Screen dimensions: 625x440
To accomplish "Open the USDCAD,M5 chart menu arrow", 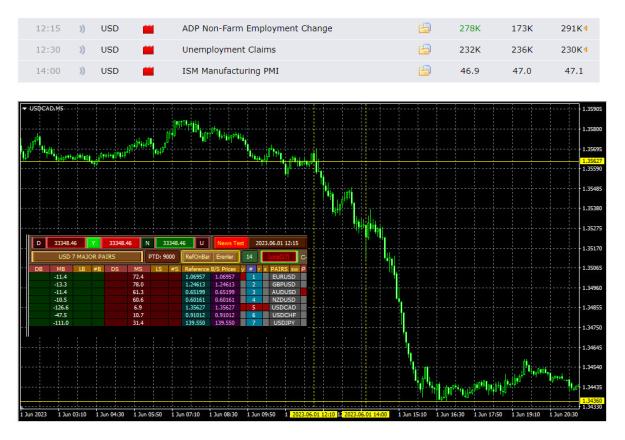I will [24, 108].
